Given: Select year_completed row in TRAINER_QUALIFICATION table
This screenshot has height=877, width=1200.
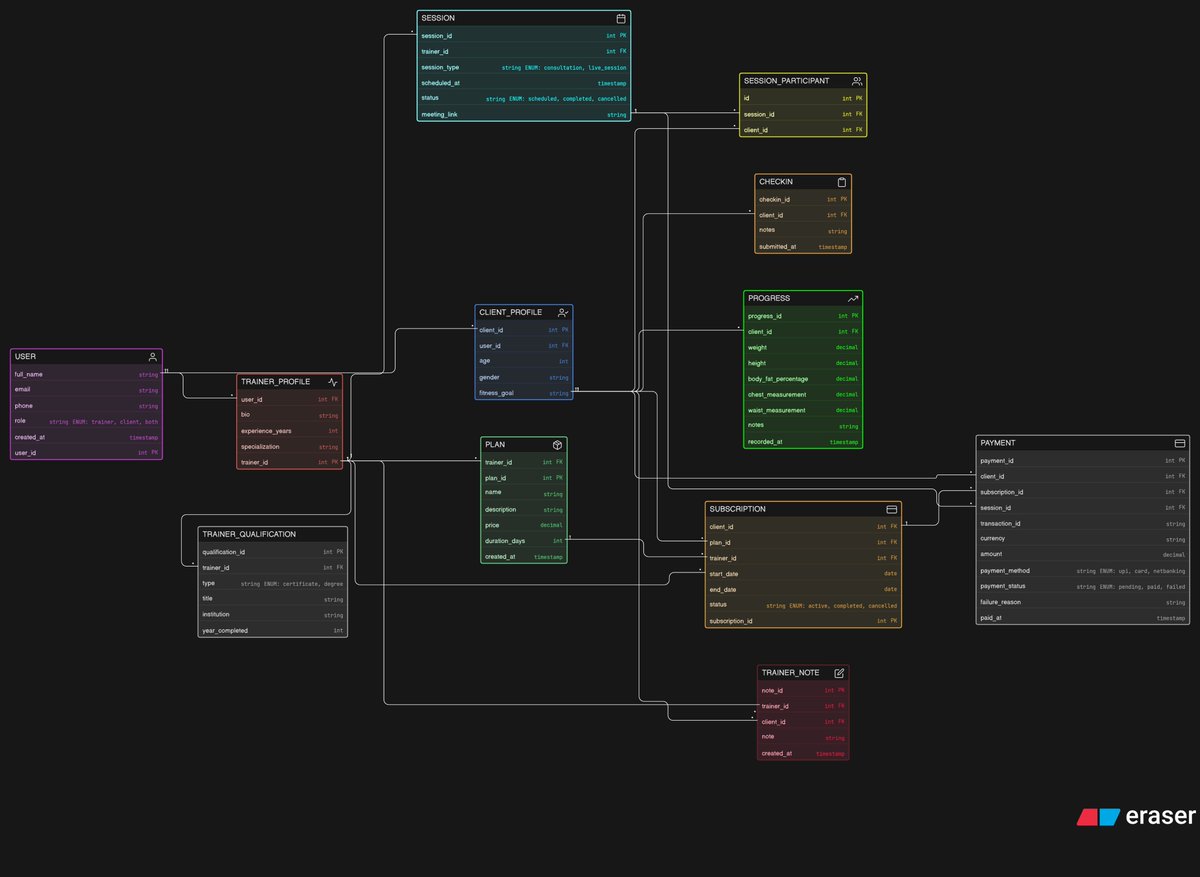Looking at the screenshot, I should click(273, 630).
